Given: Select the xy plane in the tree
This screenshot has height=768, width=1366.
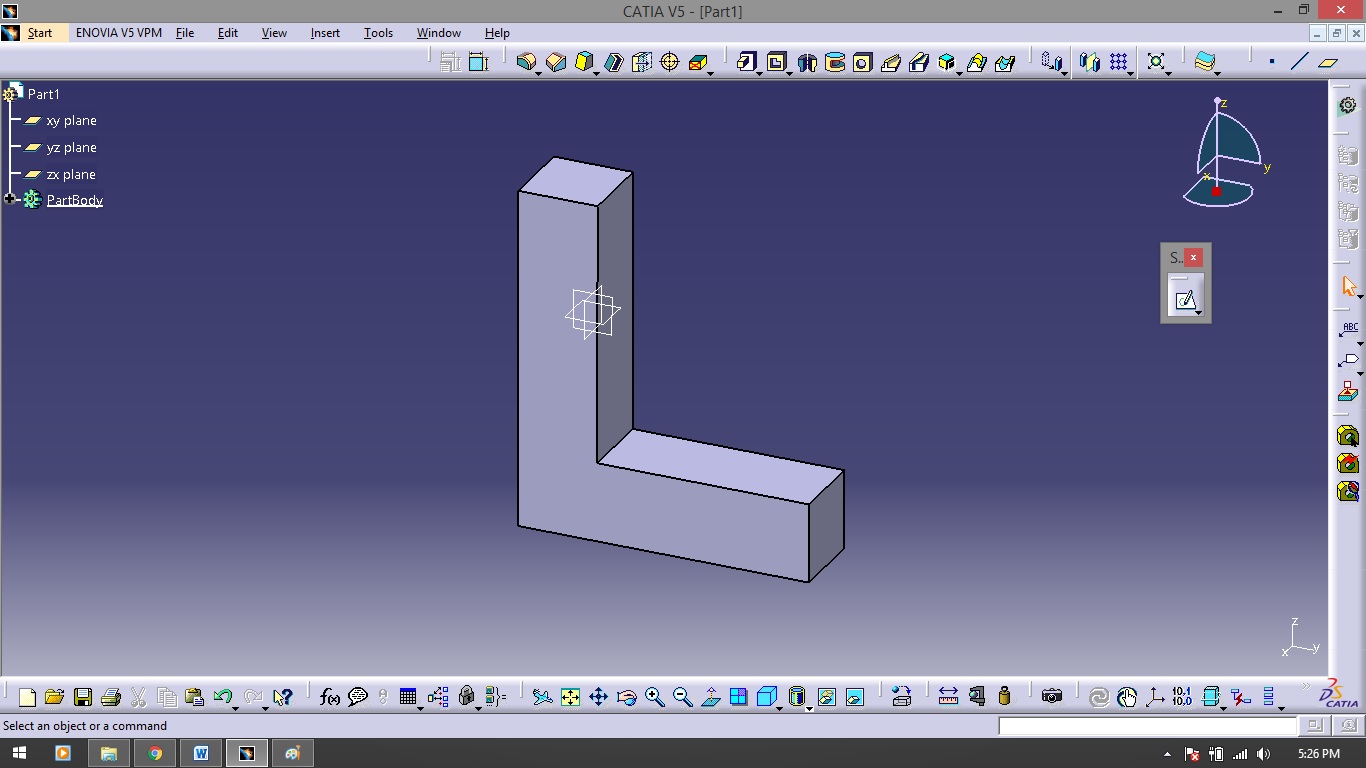Looking at the screenshot, I should tap(71, 121).
